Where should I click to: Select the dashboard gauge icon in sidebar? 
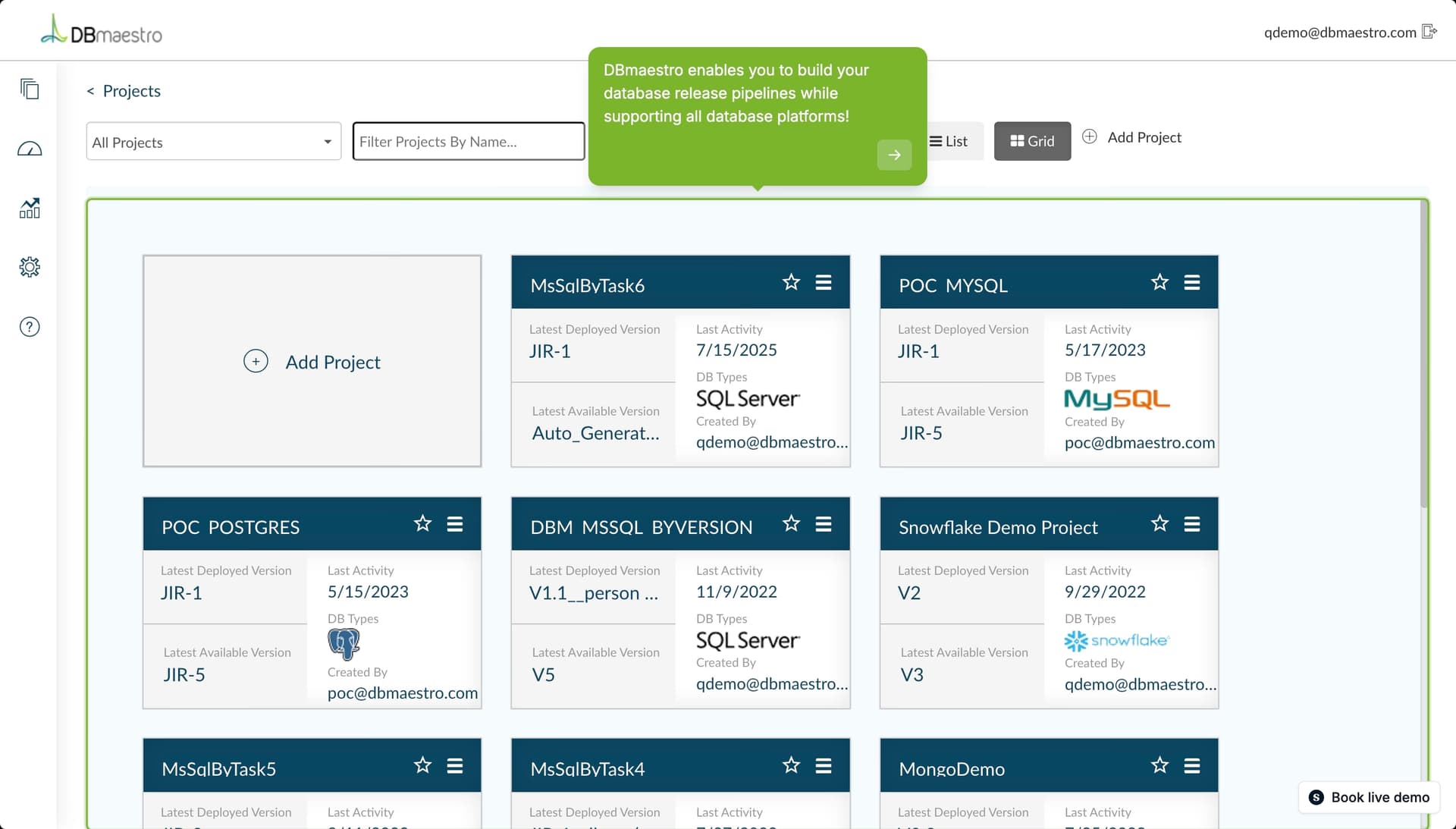(x=30, y=149)
